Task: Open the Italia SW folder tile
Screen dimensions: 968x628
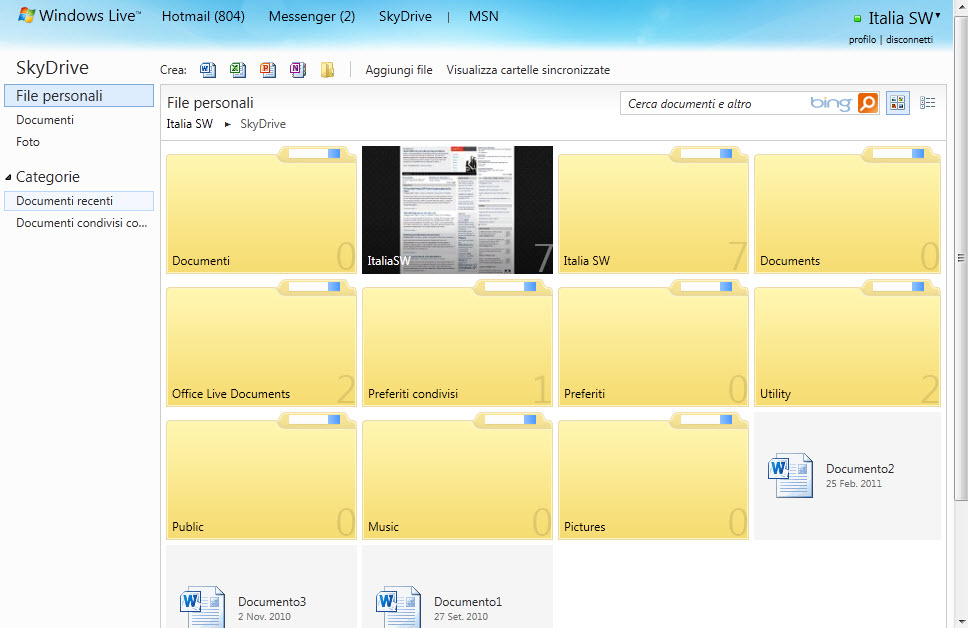Action: coord(653,210)
